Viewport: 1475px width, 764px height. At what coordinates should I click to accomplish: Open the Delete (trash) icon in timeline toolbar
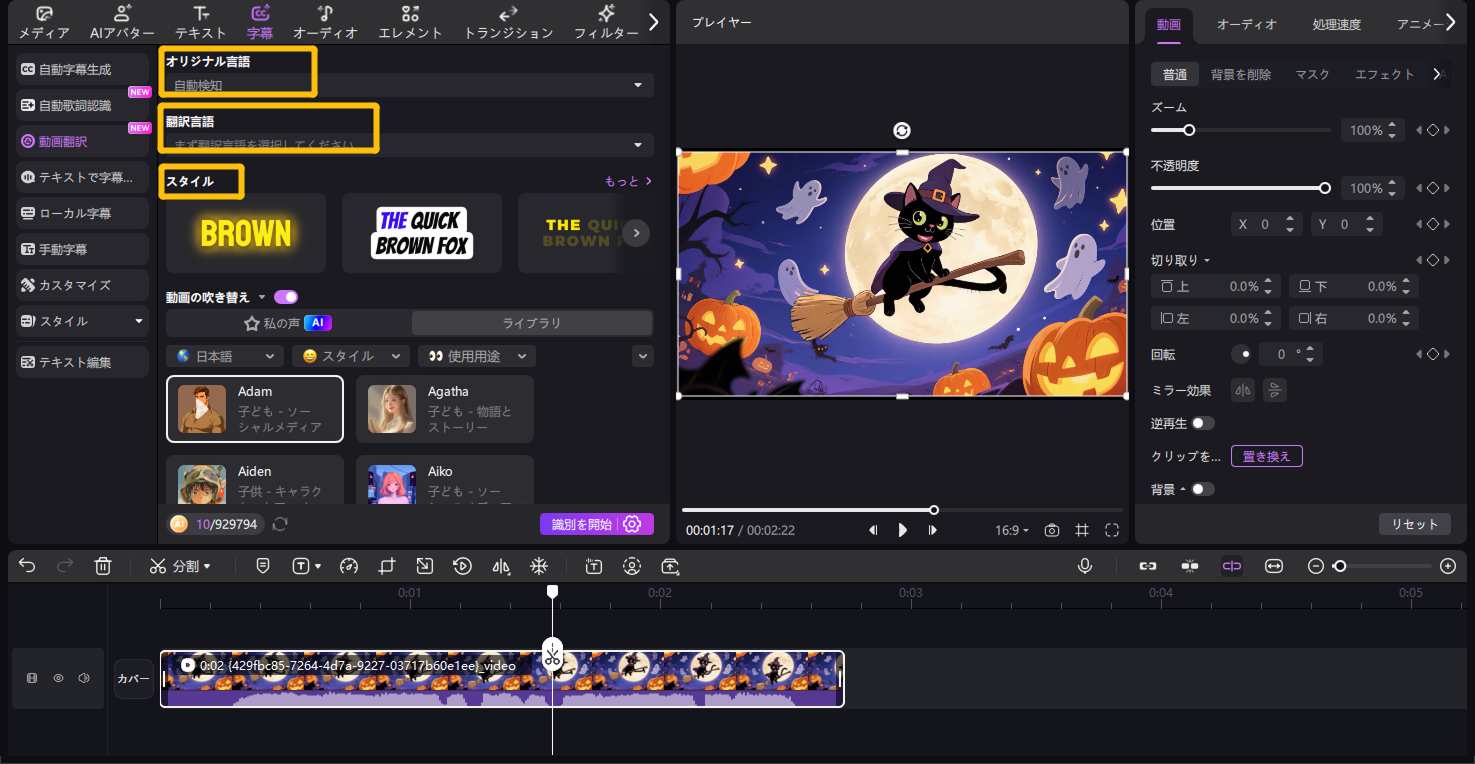(103, 566)
